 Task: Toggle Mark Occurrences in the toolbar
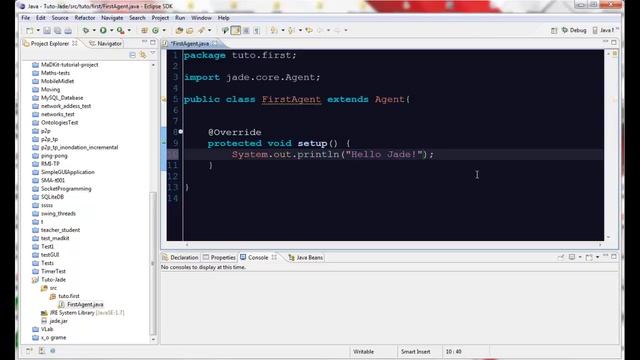click(225, 30)
